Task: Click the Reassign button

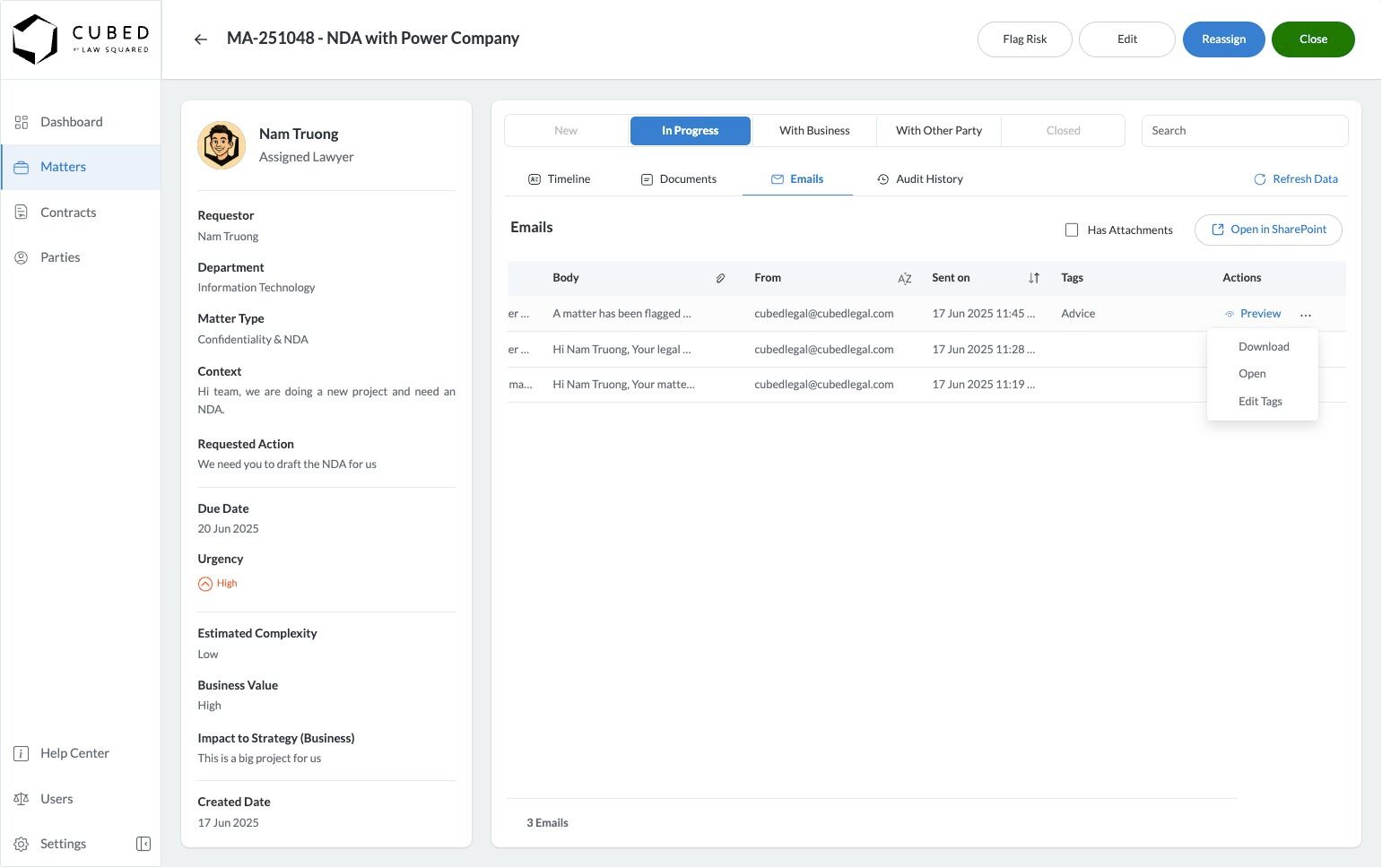Action: [1223, 39]
